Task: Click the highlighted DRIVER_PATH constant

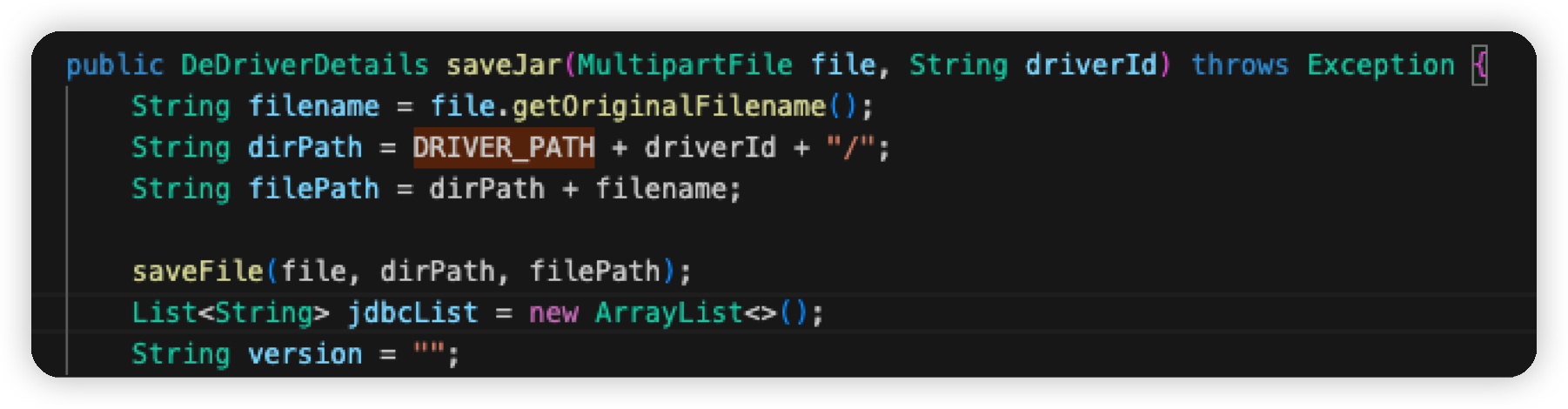Action: [x=504, y=147]
